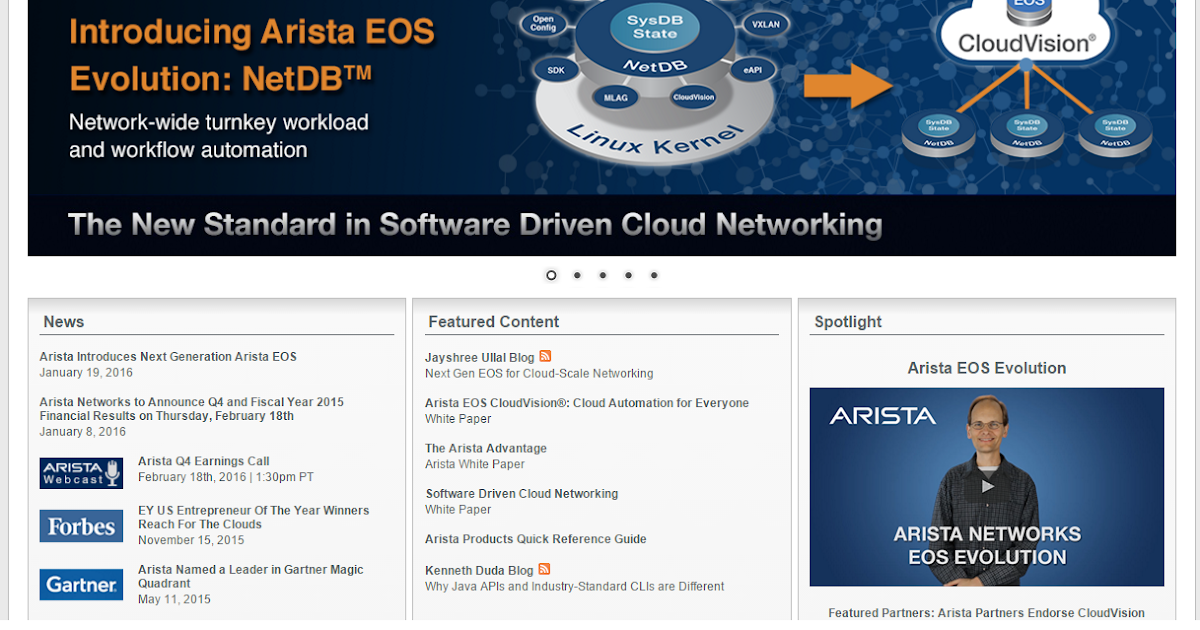This screenshot has height=630, width=1200.
Task: Click 'Why Java APIs and Industry-Standard CLIs' text
Action: point(575,586)
